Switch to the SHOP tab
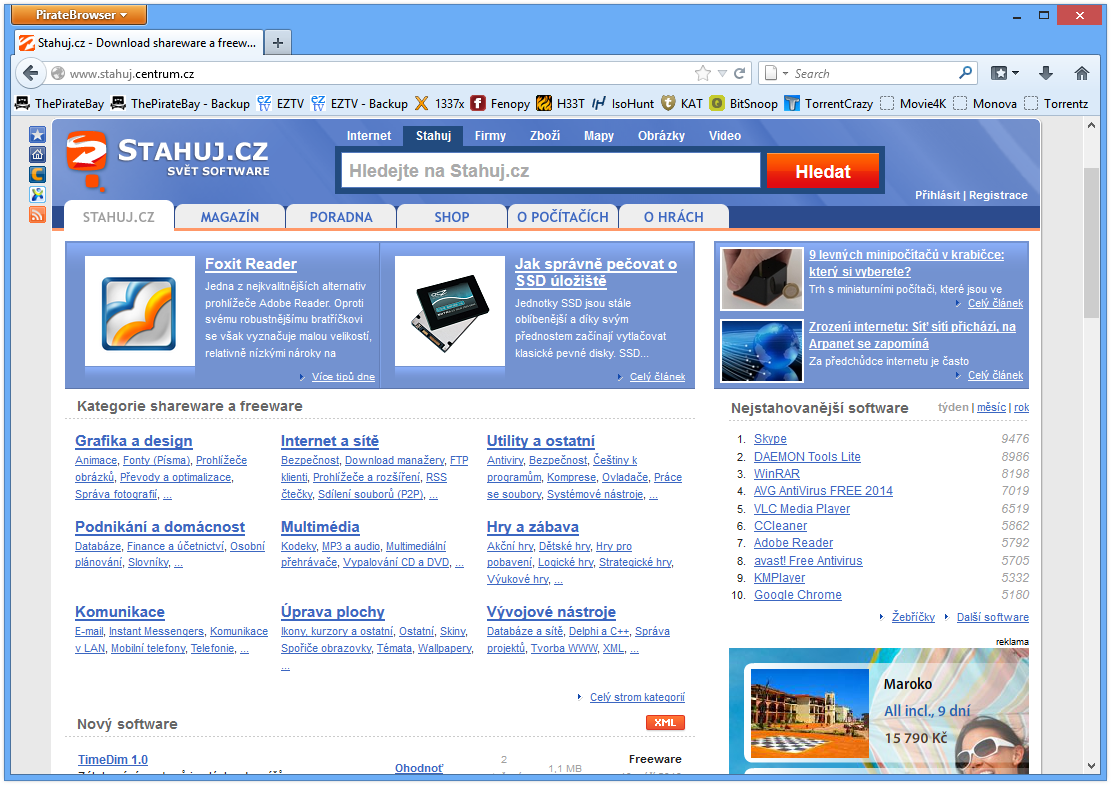The width and height of the screenshot is (1111, 785). (451, 217)
